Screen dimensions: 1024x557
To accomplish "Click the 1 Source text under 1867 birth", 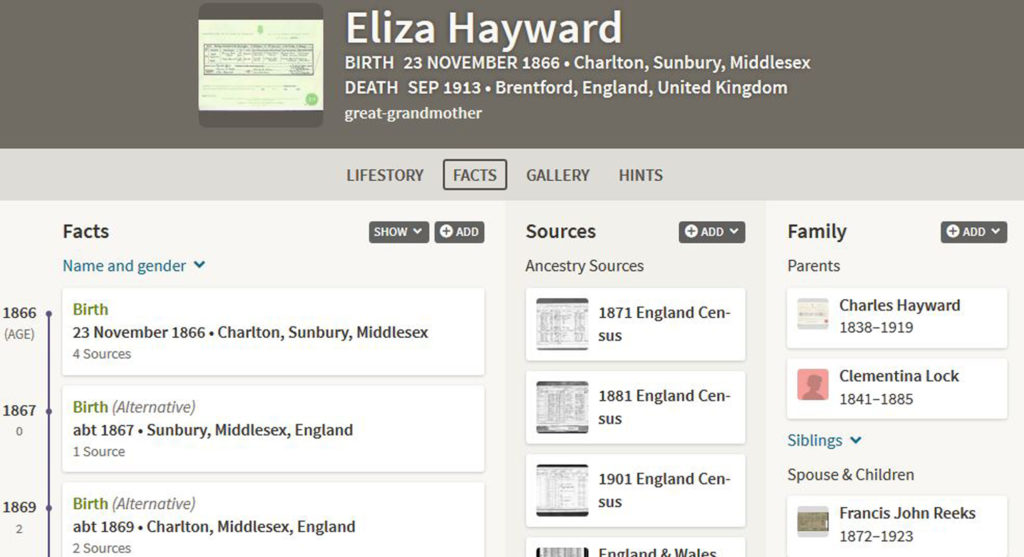I will (99, 451).
